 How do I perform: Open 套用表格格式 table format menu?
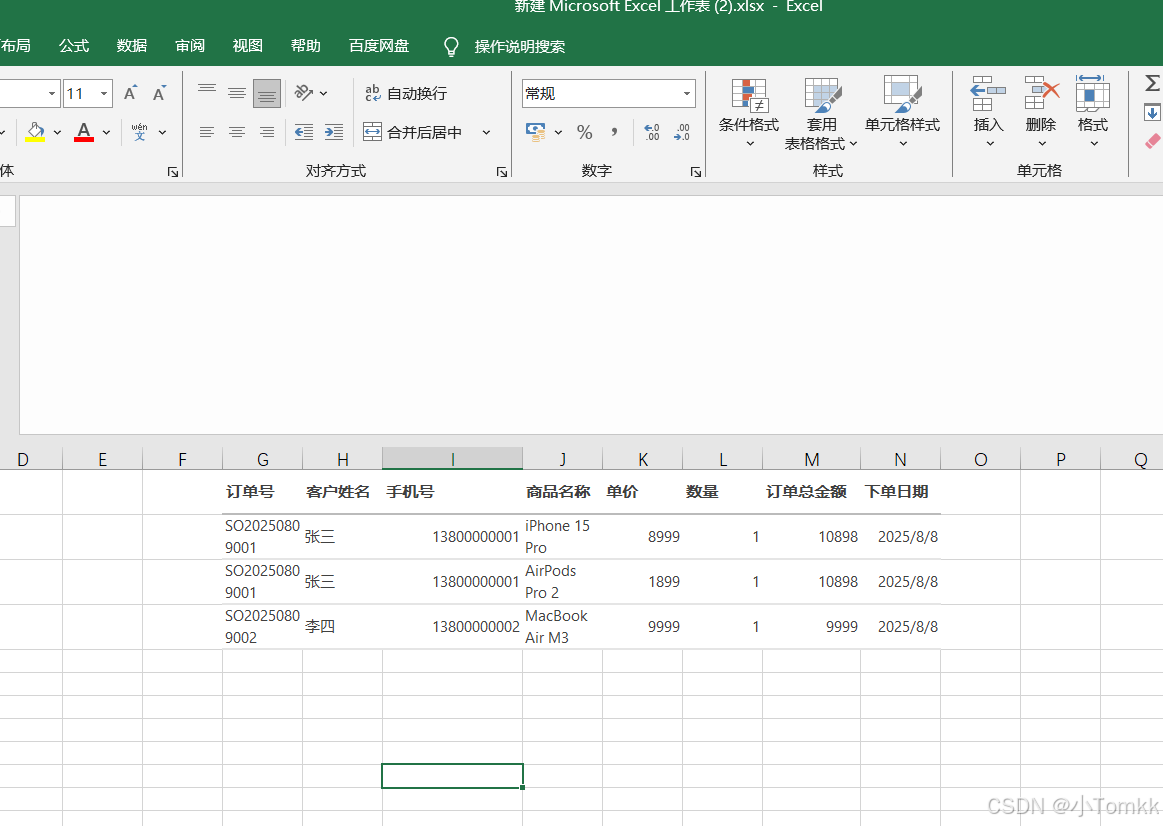point(822,113)
